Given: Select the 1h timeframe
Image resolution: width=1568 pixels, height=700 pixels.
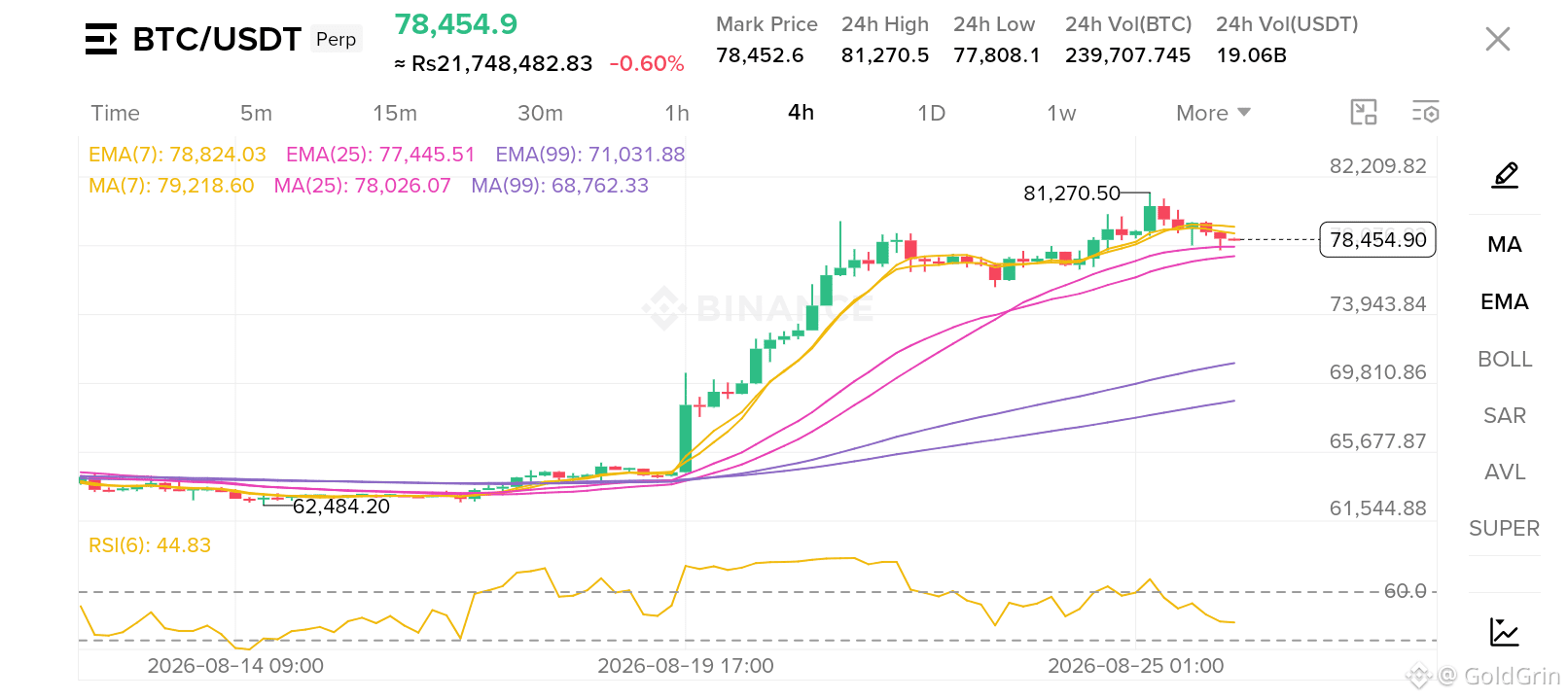Looking at the screenshot, I should 677,113.
